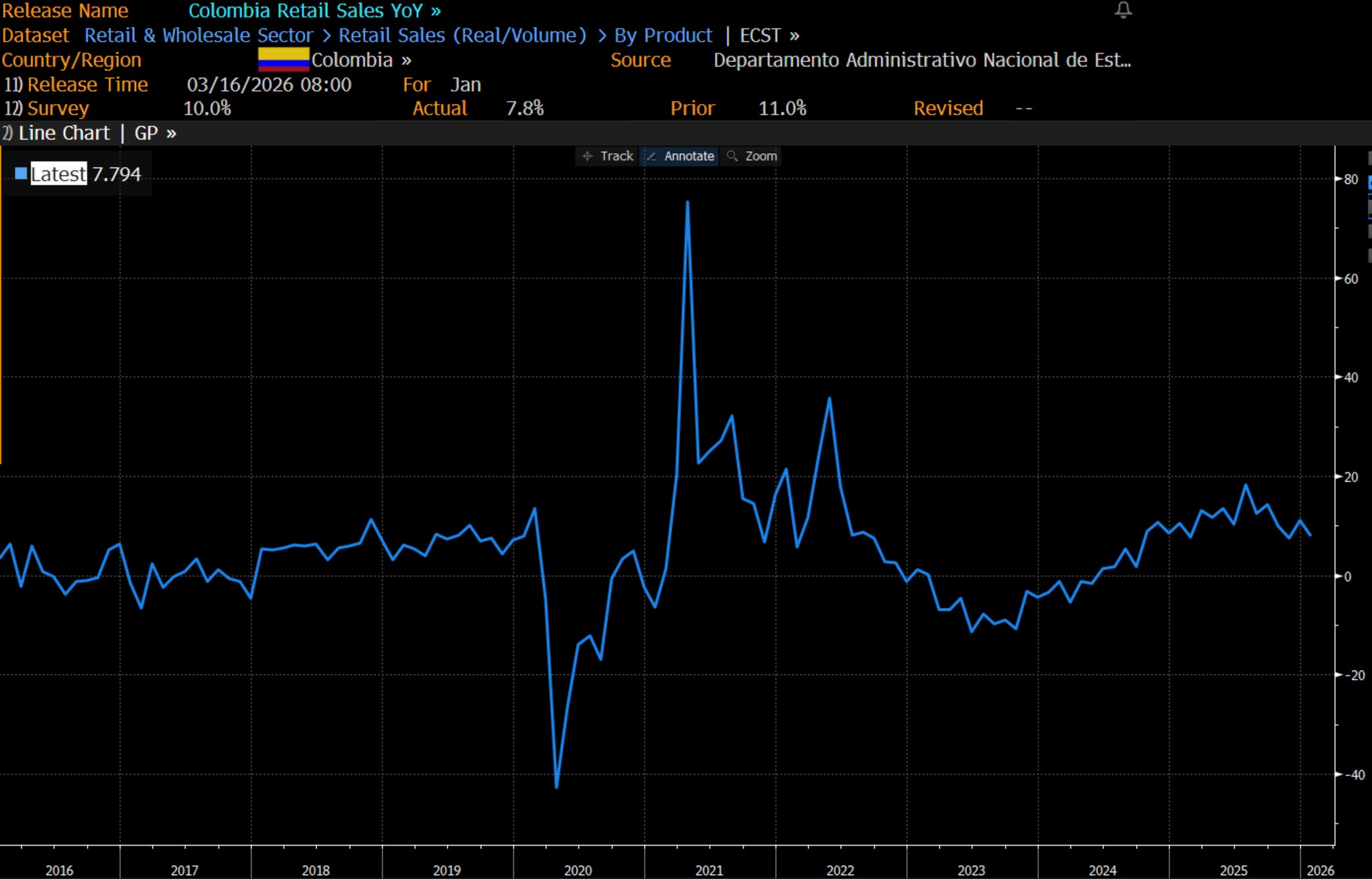Select Retail Sales (Real/Volume) breadcrumb
The image size is (1372, 879).
click(461, 35)
